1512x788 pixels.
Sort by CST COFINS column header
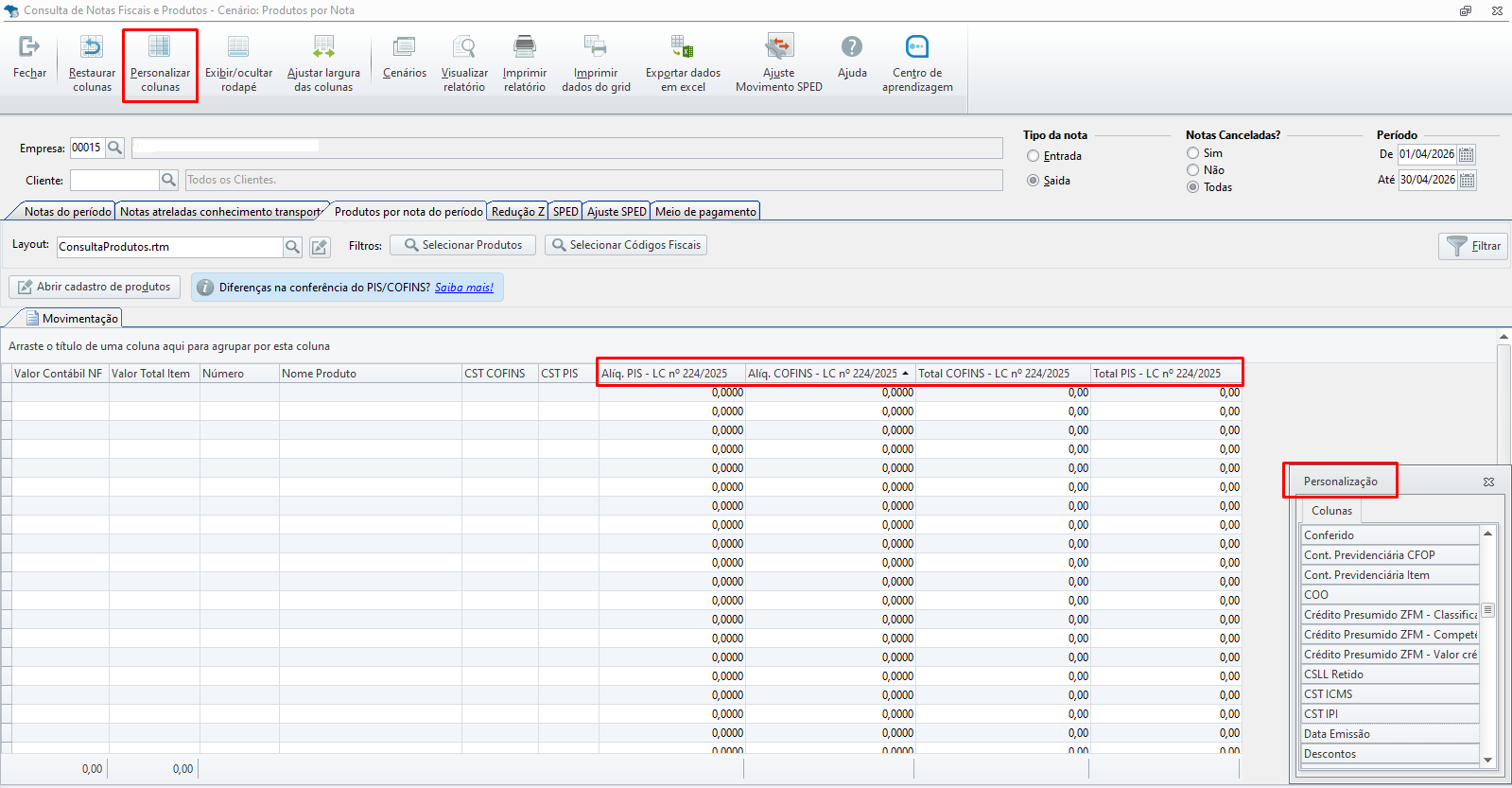(500, 374)
